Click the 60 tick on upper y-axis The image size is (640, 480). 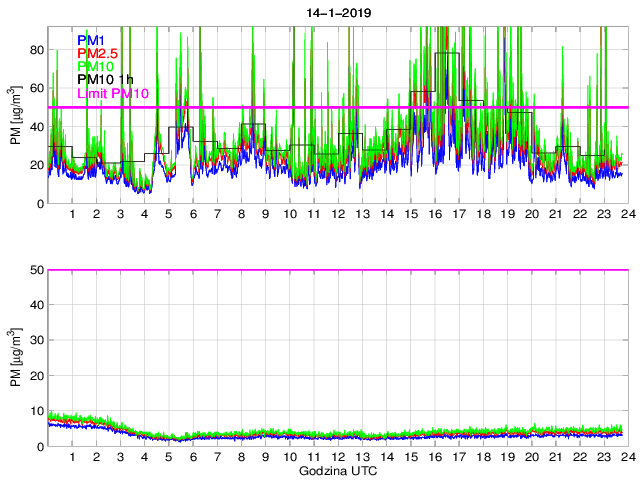point(36,88)
